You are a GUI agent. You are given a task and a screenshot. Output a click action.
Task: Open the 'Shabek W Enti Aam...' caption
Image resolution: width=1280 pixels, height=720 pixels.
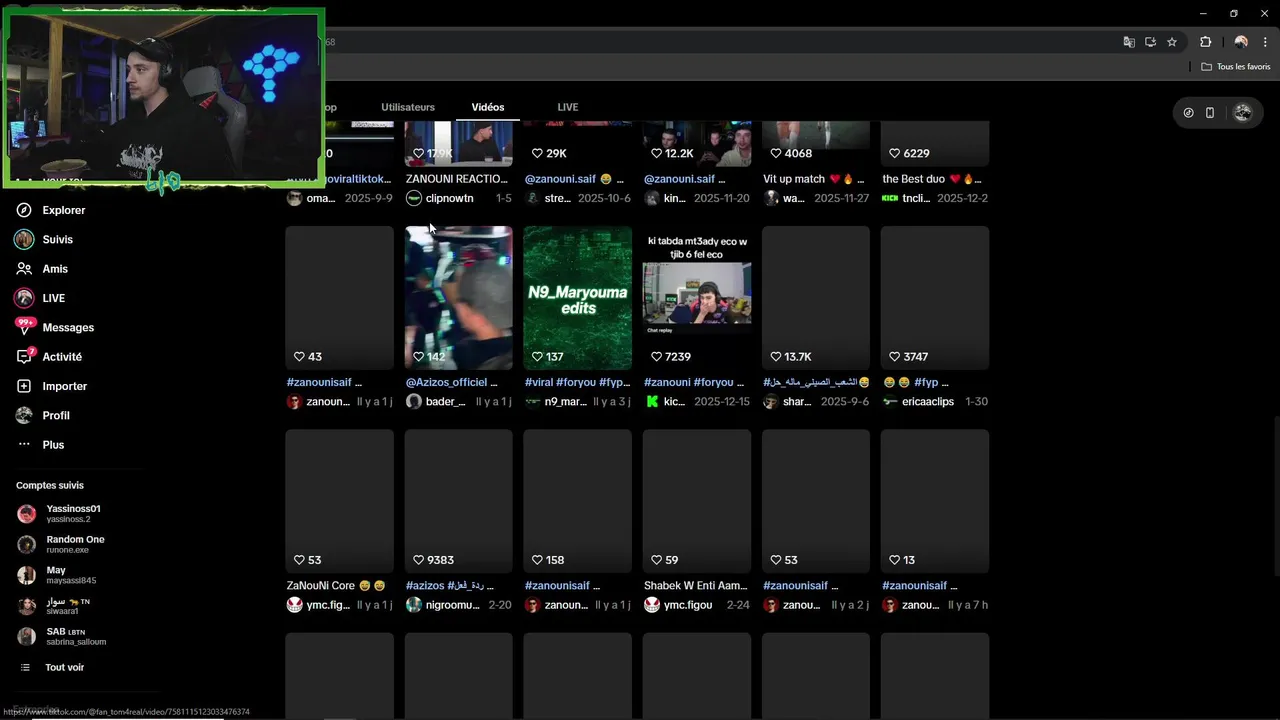696,586
